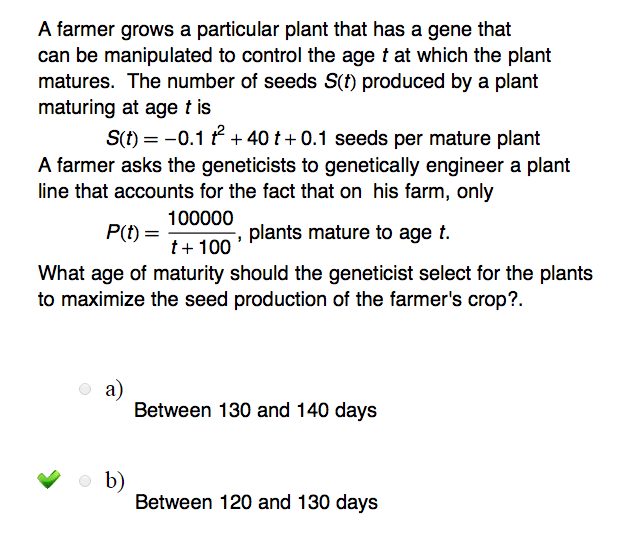Select radio button for option b)

click(86, 481)
